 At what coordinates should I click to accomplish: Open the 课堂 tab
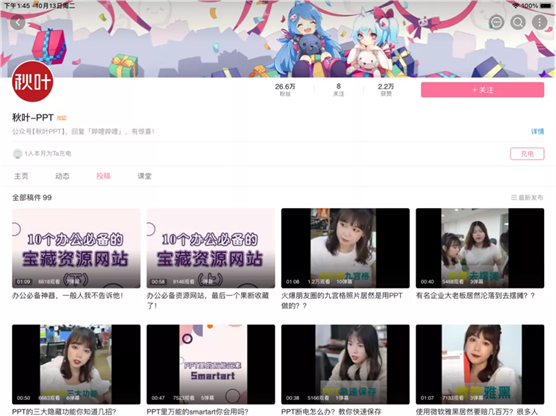[144, 176]
